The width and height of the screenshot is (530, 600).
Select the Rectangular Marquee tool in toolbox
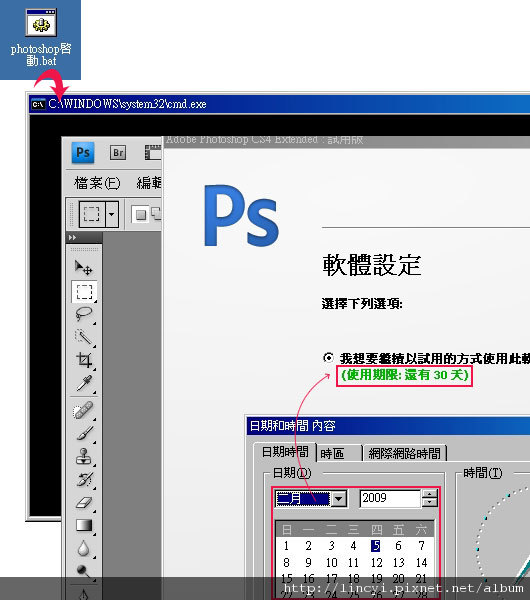84,292
